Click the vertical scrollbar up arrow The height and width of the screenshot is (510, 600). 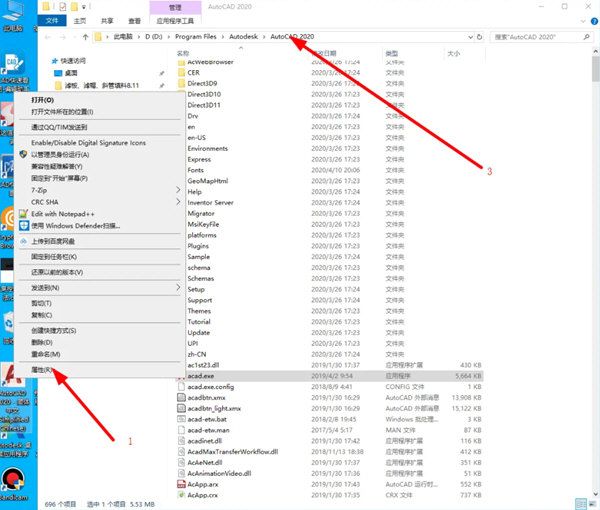point(596,51)
